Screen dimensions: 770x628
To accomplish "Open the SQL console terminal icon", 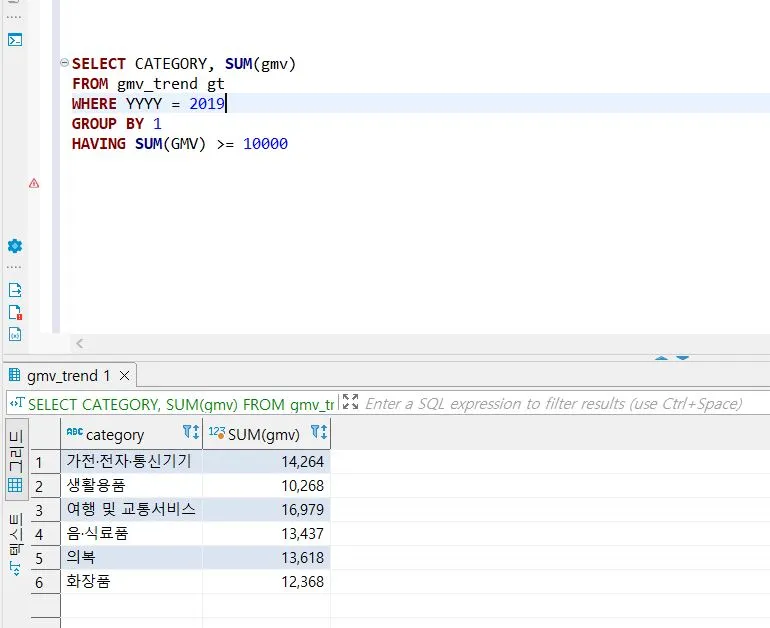I will (15, 39).
